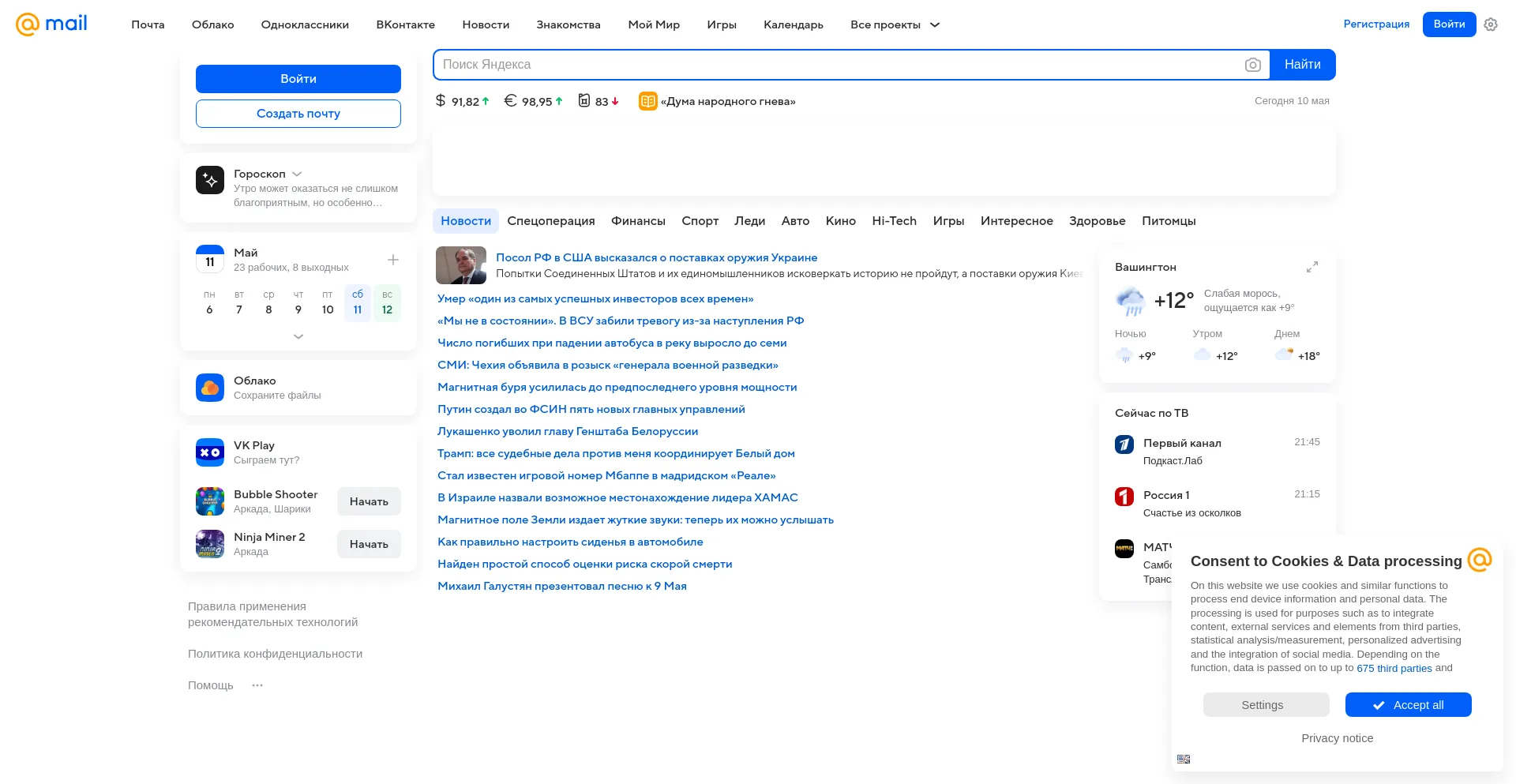Switch to the Спорт tab
Image resolution: width=1516 pixels, height=784 pixels.
pyautogui.click(x=700, y=221)
